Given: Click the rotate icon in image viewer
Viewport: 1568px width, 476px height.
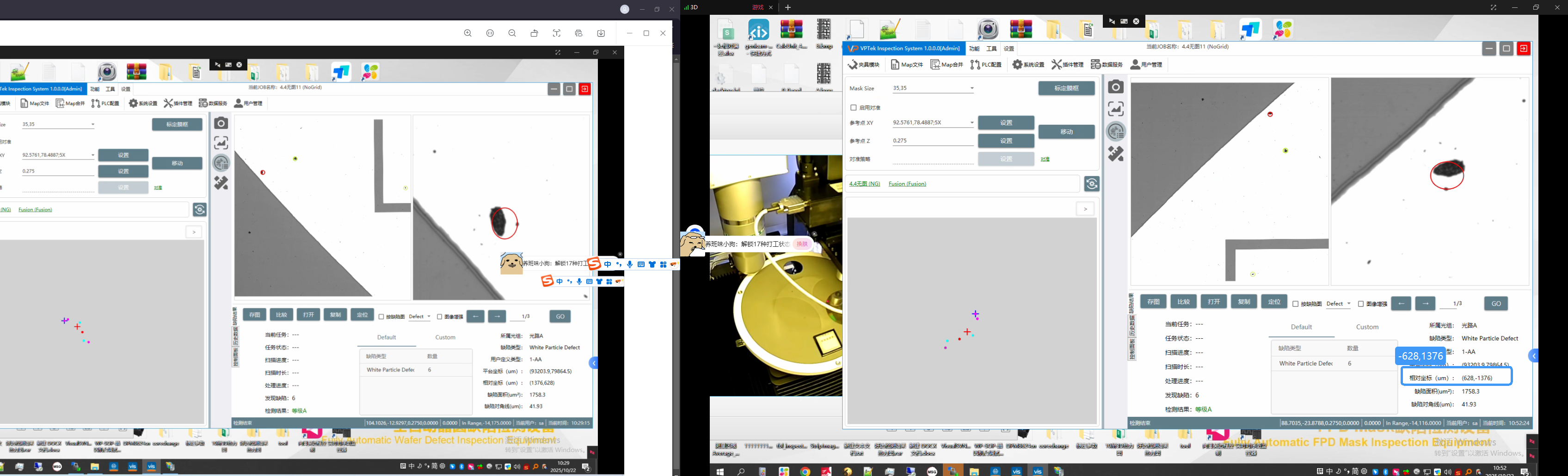Looking at the screenshot, I should pos(535,33).
